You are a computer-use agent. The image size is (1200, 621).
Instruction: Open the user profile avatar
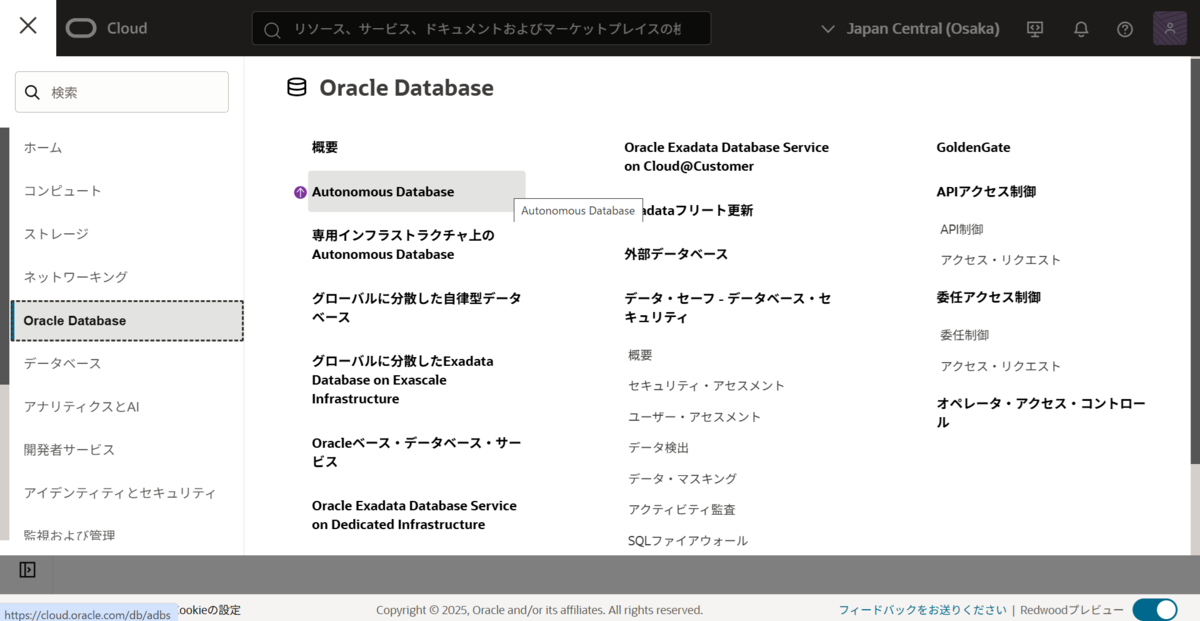[1170, 28]
